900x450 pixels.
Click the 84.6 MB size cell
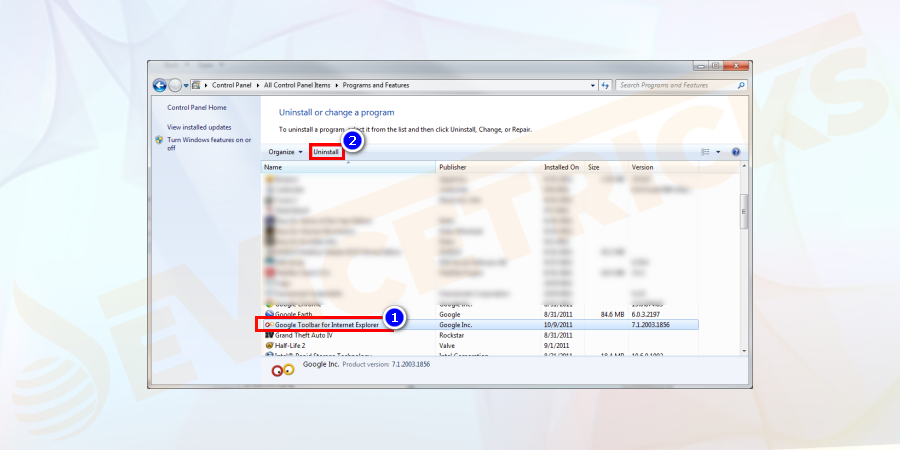(x=612, y=315)
